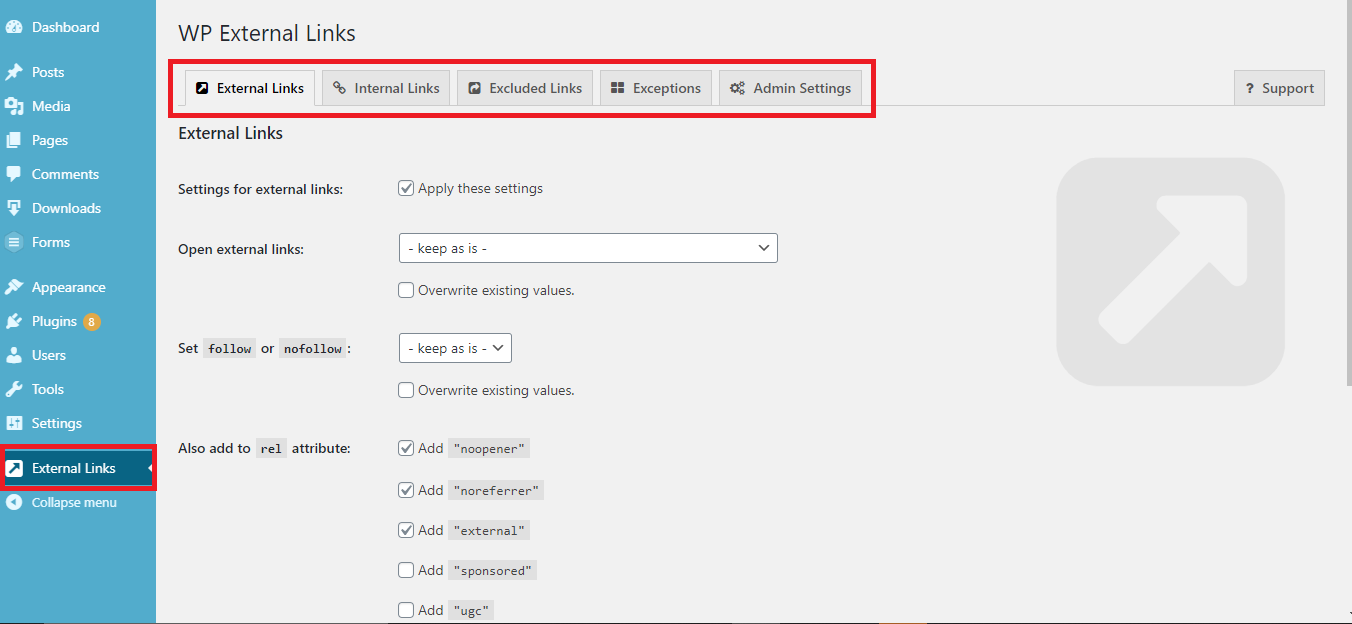
Task: Click the Appearance paintbrush icon
Action: tap(14, 287)
